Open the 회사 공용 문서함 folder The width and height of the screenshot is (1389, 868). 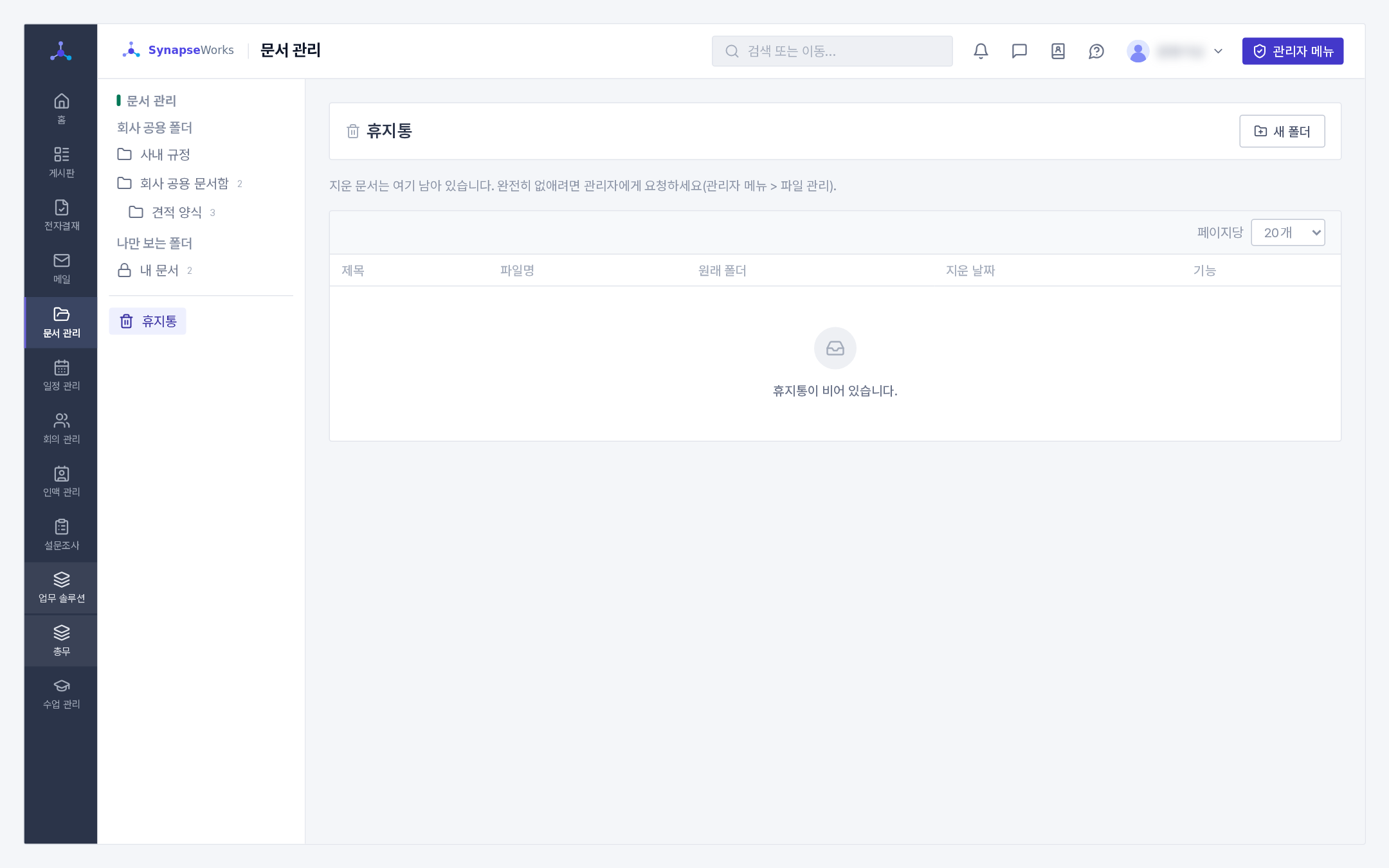179,183
